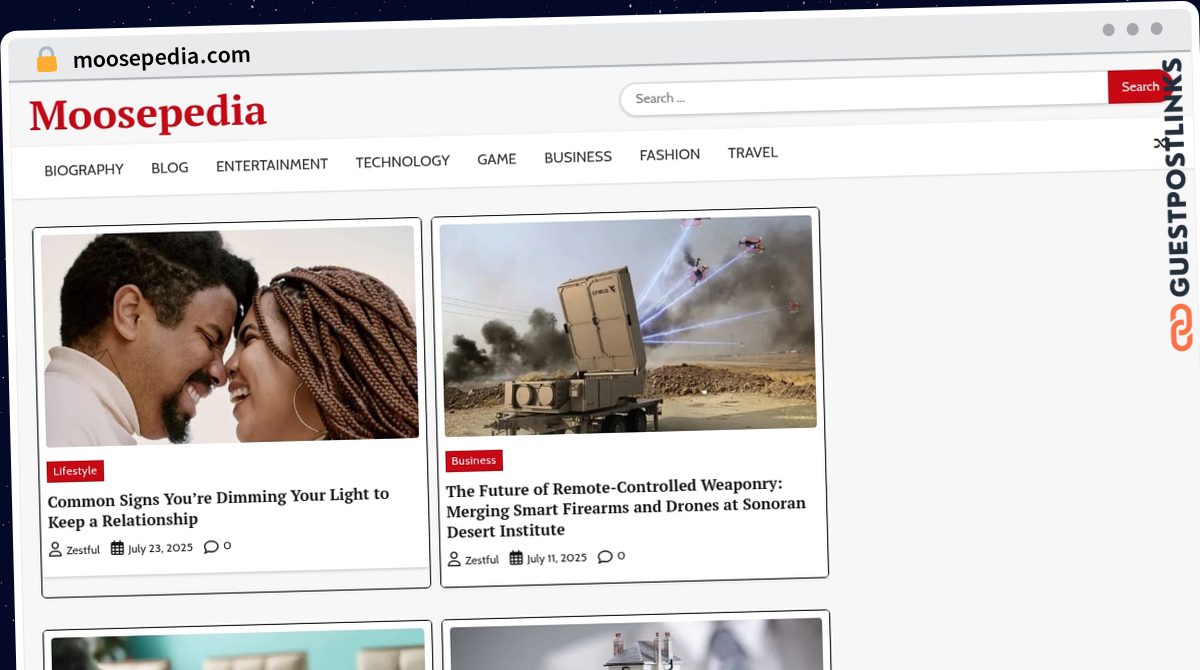Click the author icon beside Zestful on the Lifestyle post

click(55, 549)
